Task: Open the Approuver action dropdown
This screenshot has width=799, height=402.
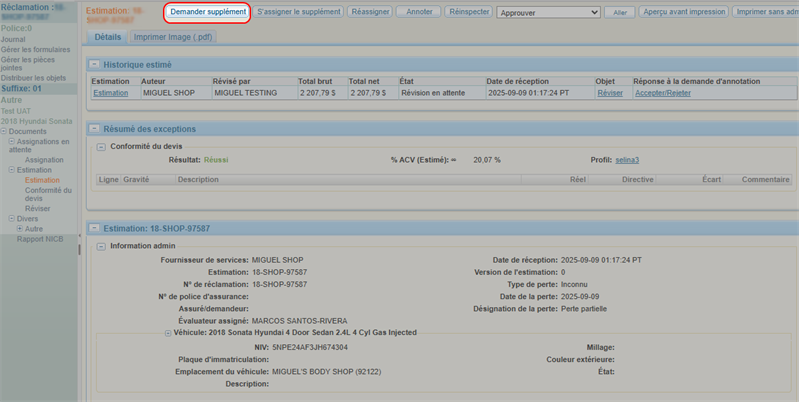Action: tap(548, 13)
